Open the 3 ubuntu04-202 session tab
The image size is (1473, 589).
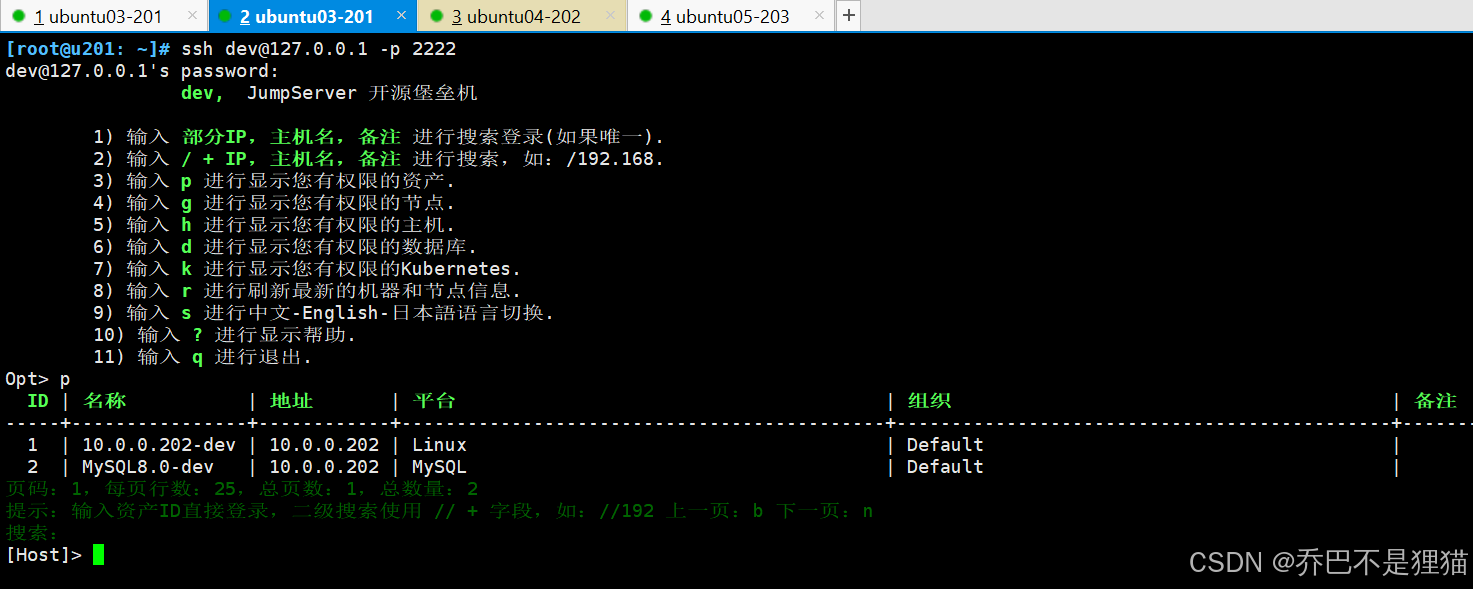click(x=516, y=16)
